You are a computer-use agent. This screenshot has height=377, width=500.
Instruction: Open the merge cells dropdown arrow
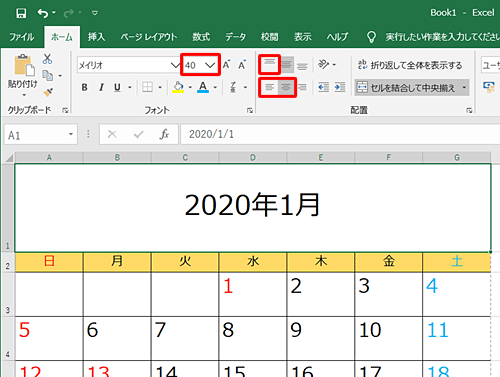[464, 87]
